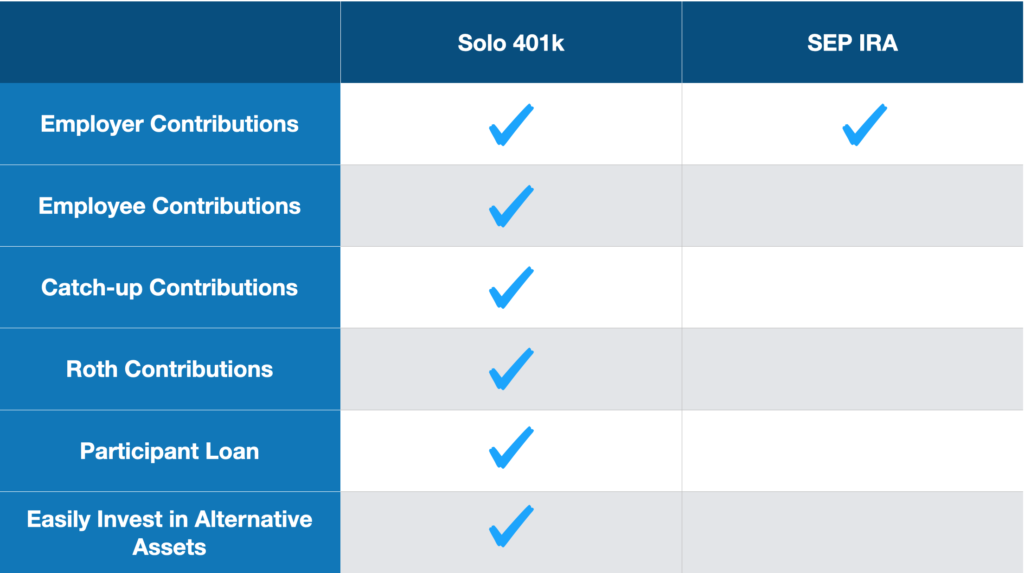Select the SEP IRA column header
This screenshot has height=573, width=1024.
coord(852,43)
